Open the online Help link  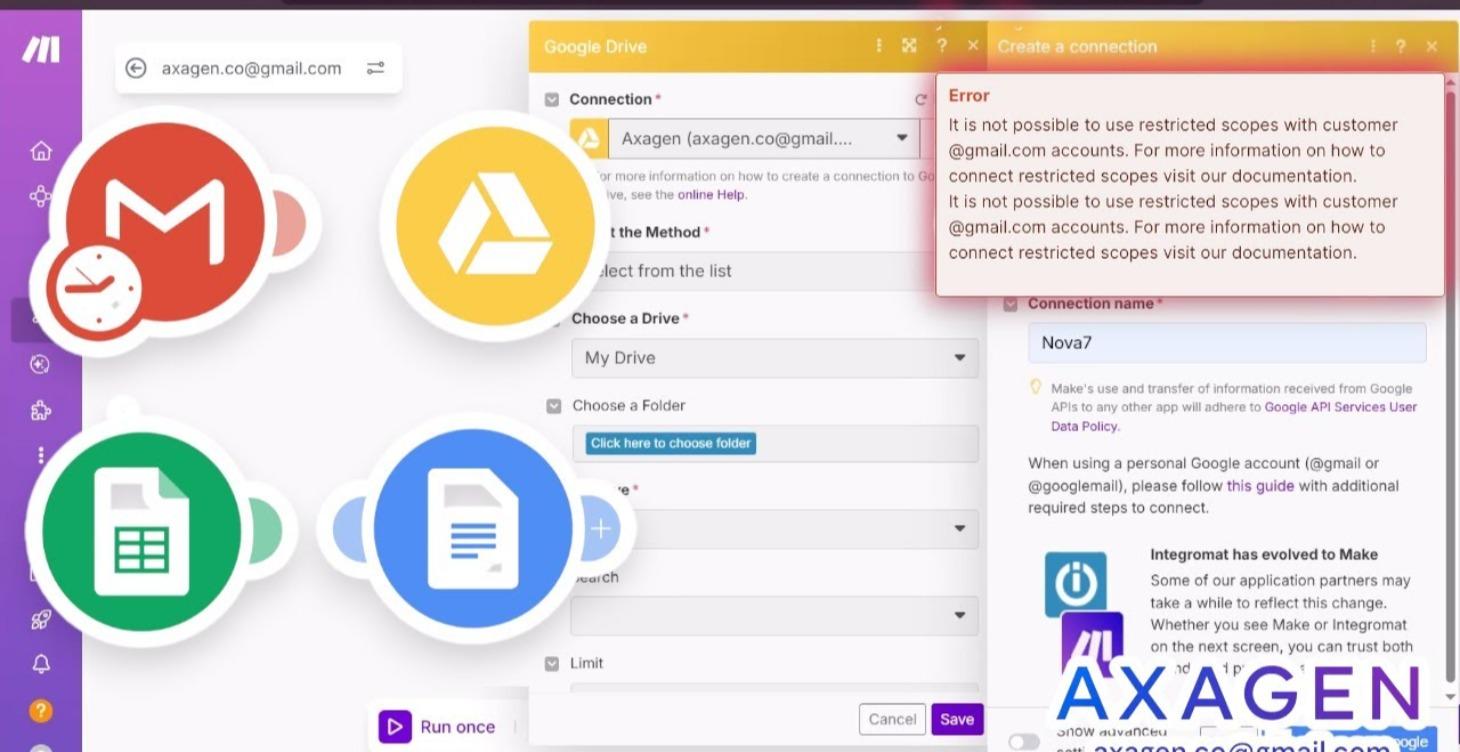(x=711, y=195)
